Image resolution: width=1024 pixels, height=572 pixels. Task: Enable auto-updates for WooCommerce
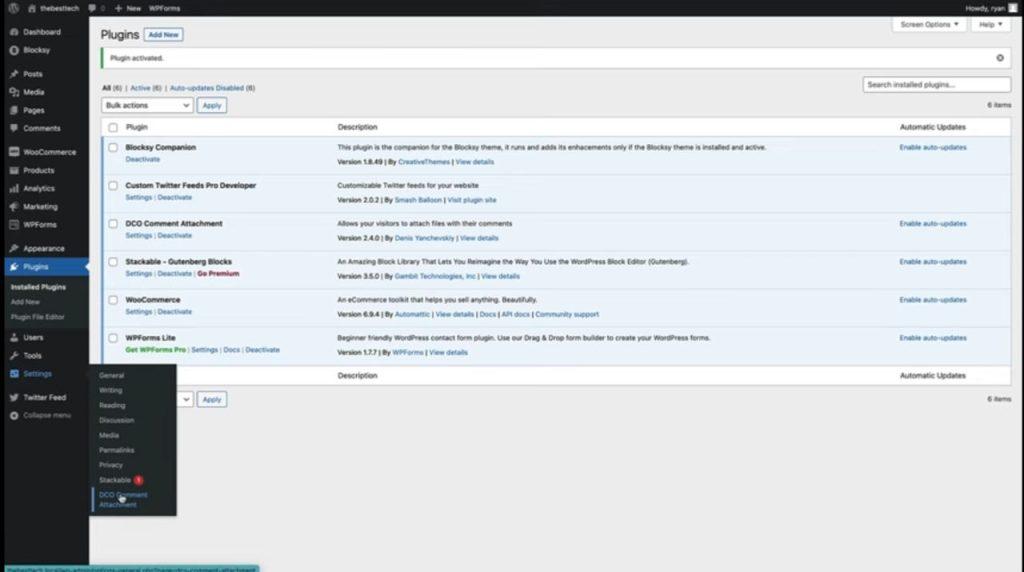[933, 300]
